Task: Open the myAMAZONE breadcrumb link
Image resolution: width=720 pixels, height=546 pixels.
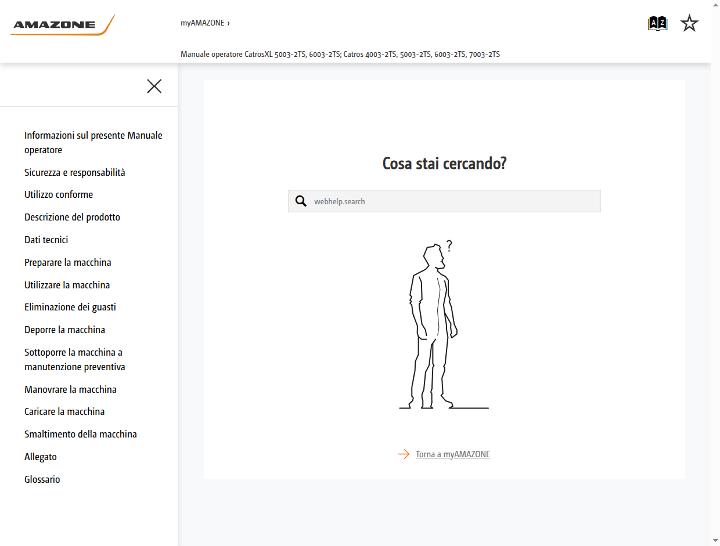Action: click(x=202, y=23)
